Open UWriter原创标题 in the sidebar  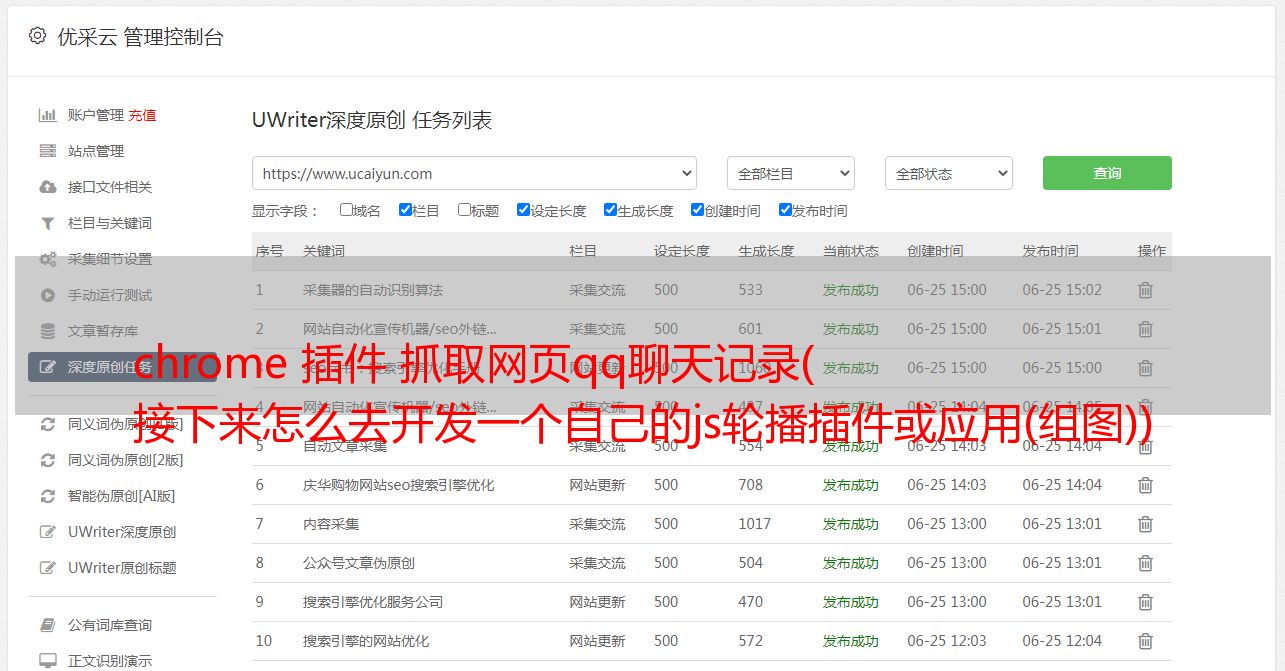pyautogui.click(x=122, y=568)
